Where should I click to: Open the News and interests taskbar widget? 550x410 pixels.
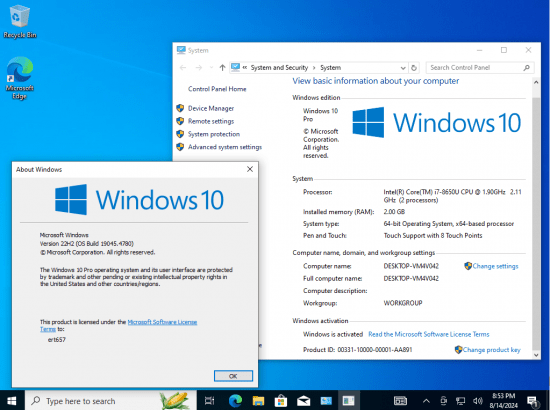(400, 401)
